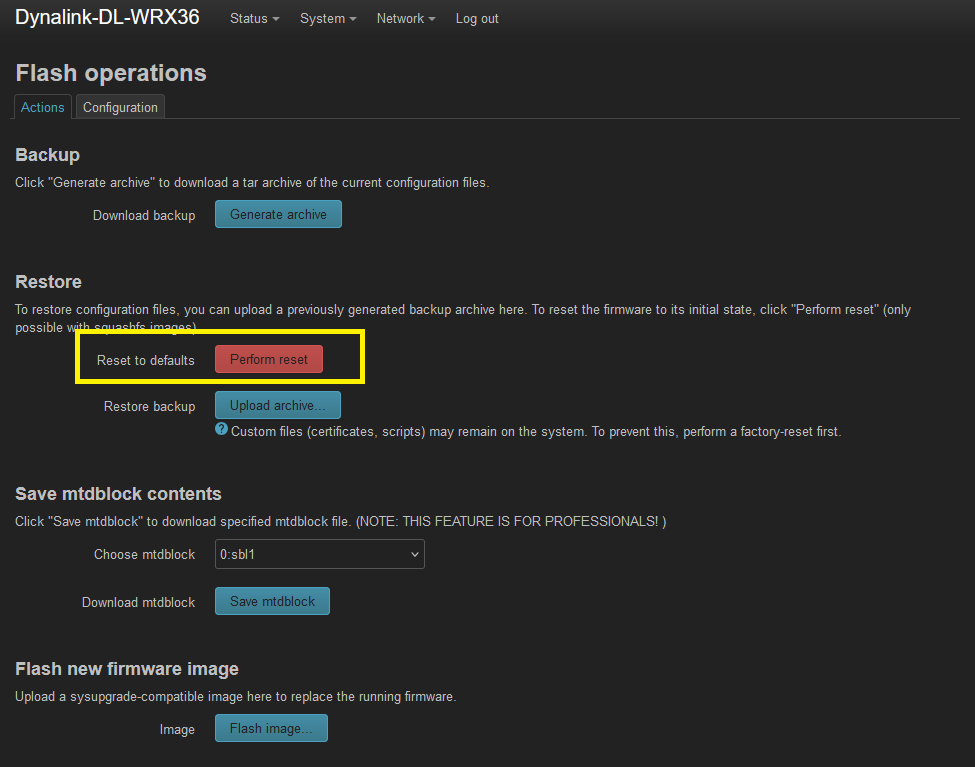The image size is (975, 767).
Task: Click the Image label
Action: (177, 729)
